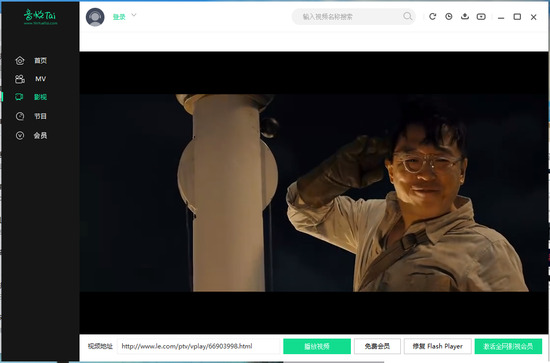The height and width of the screenshot is (363, 550).
Task: Click the user avatar icon
Action: (x=95, y=17)
